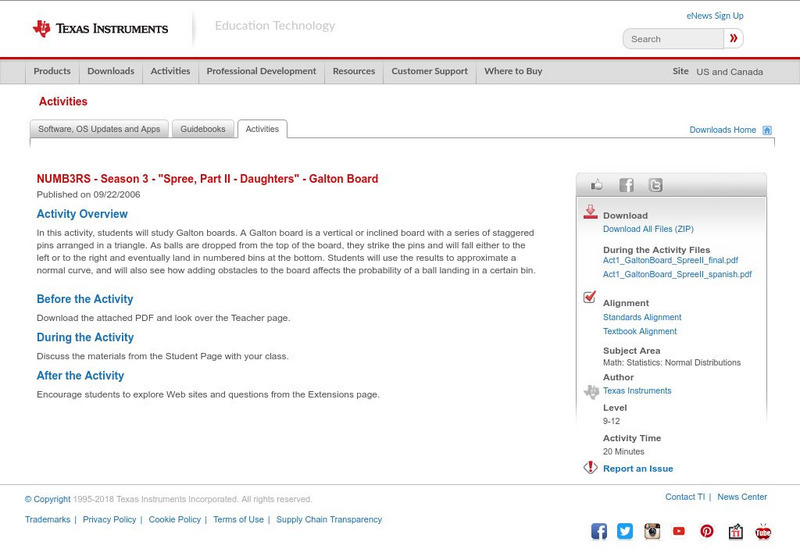Image resolution: width=800 pixels, height=549 pixels.
Task: Click the '9-12' level value
Action: pyautogui.click(x=611, y=421)
